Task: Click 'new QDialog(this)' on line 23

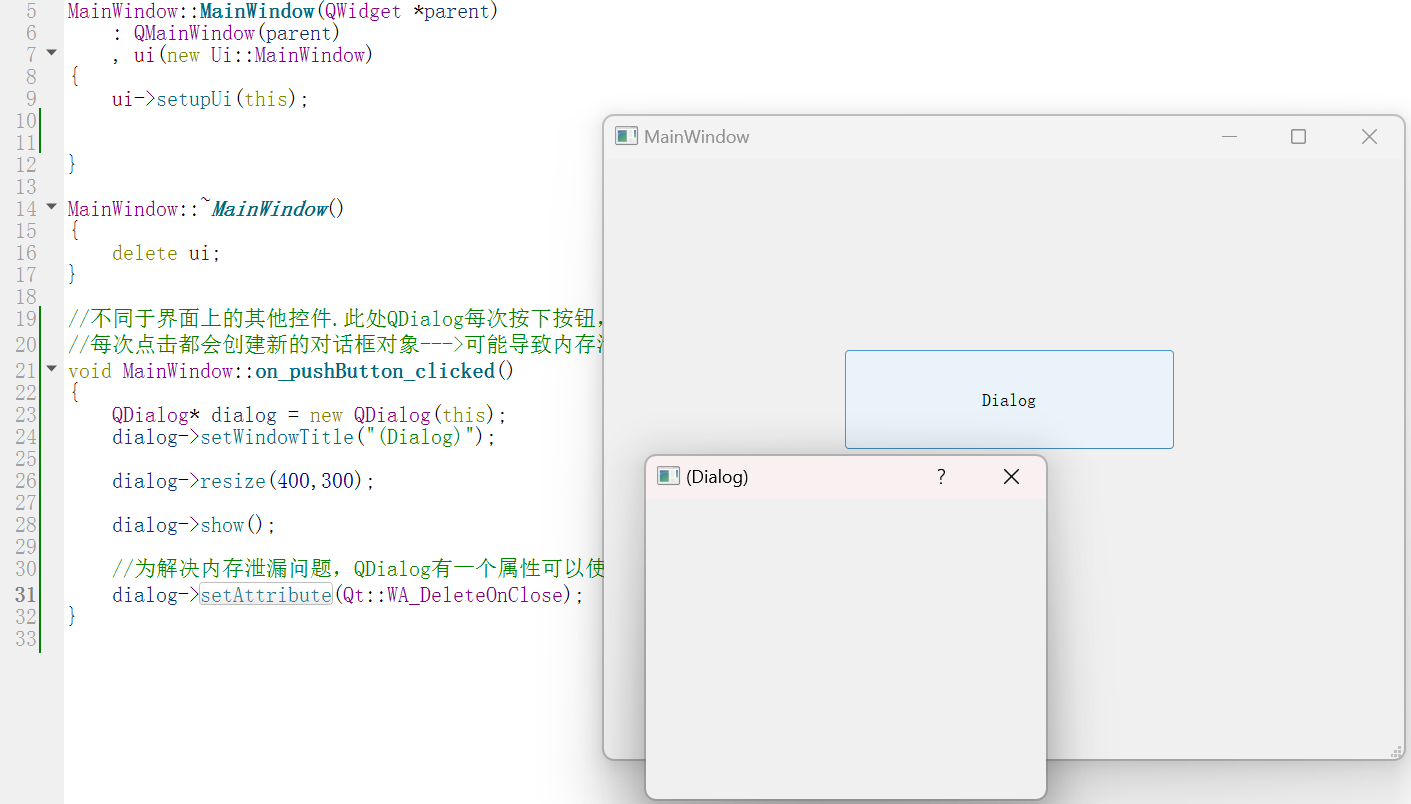Action: 403,415
